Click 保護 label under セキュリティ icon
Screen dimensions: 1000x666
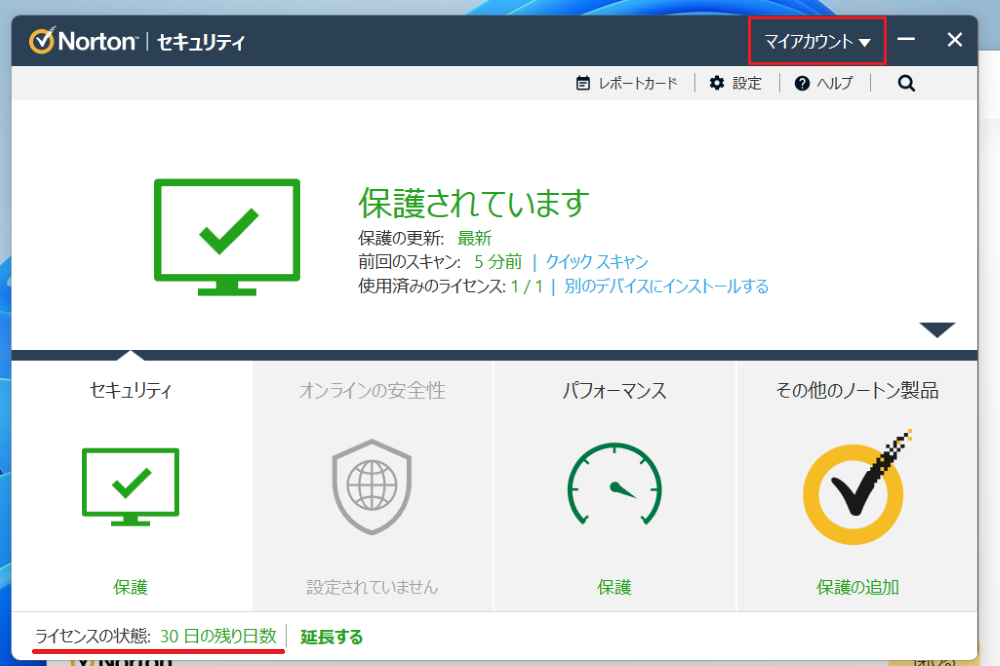131,587
